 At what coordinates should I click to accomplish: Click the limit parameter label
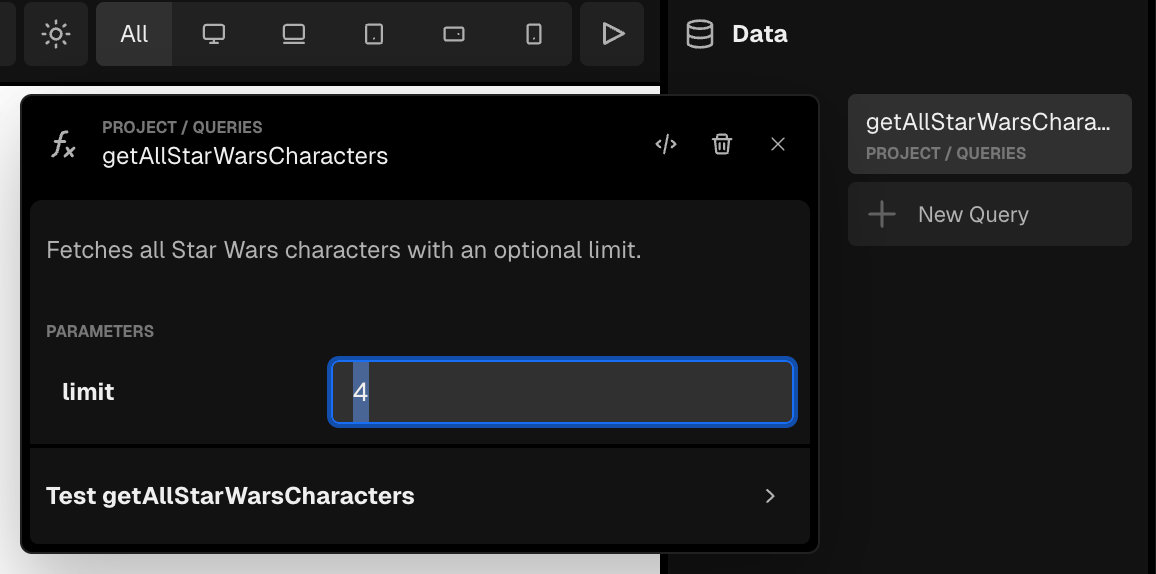tap(88, 392)
